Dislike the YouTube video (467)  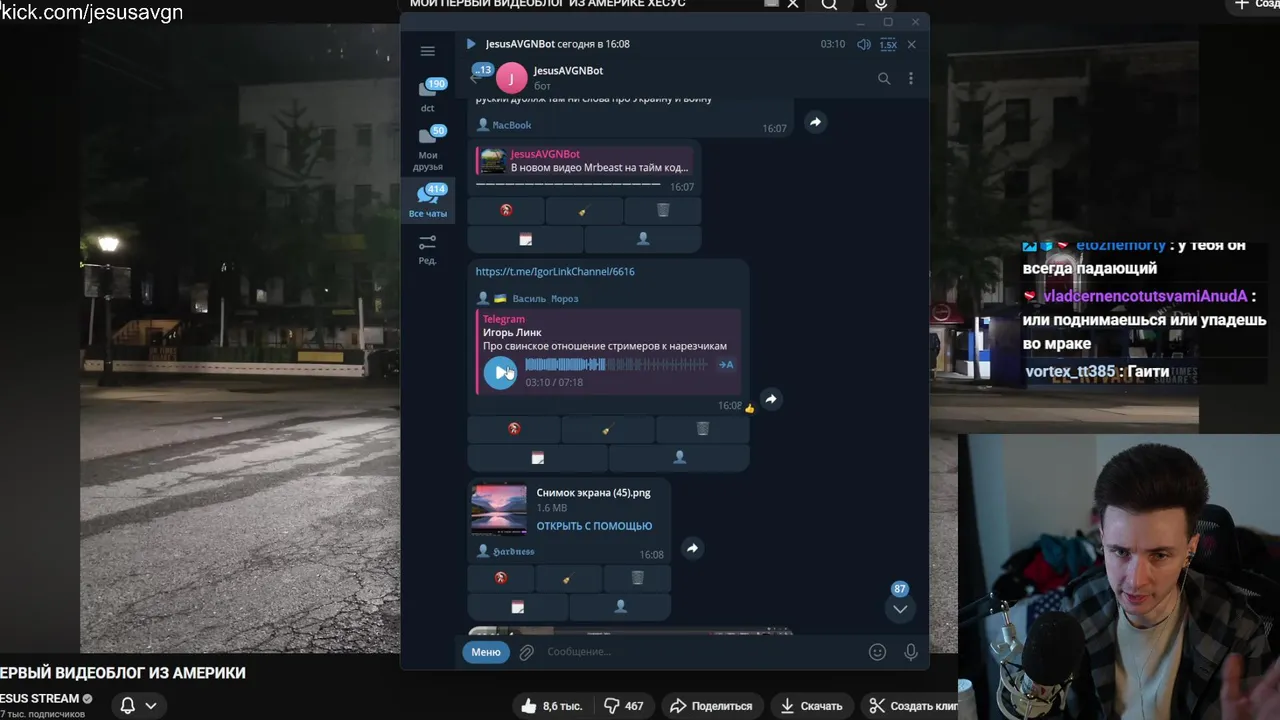pyautogui.click(x=624, y=706)
